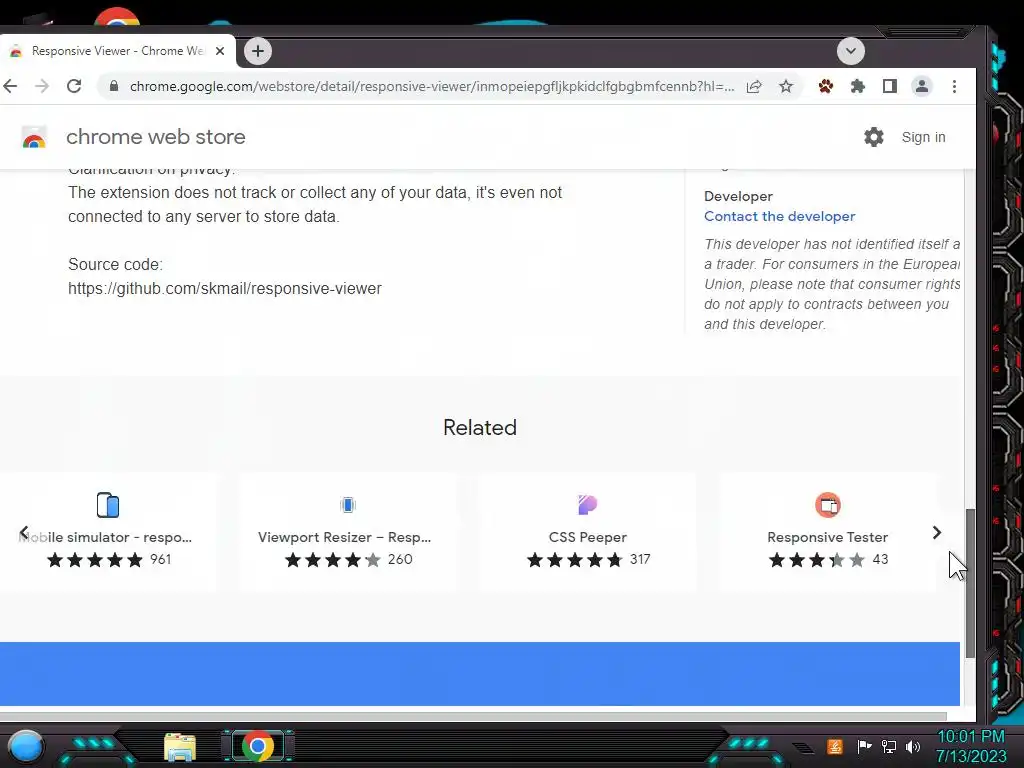Image resolution: width=1024 pixels, height=768 pixels.
Task: Open a new tab with plus button
Action: (258, 51)
